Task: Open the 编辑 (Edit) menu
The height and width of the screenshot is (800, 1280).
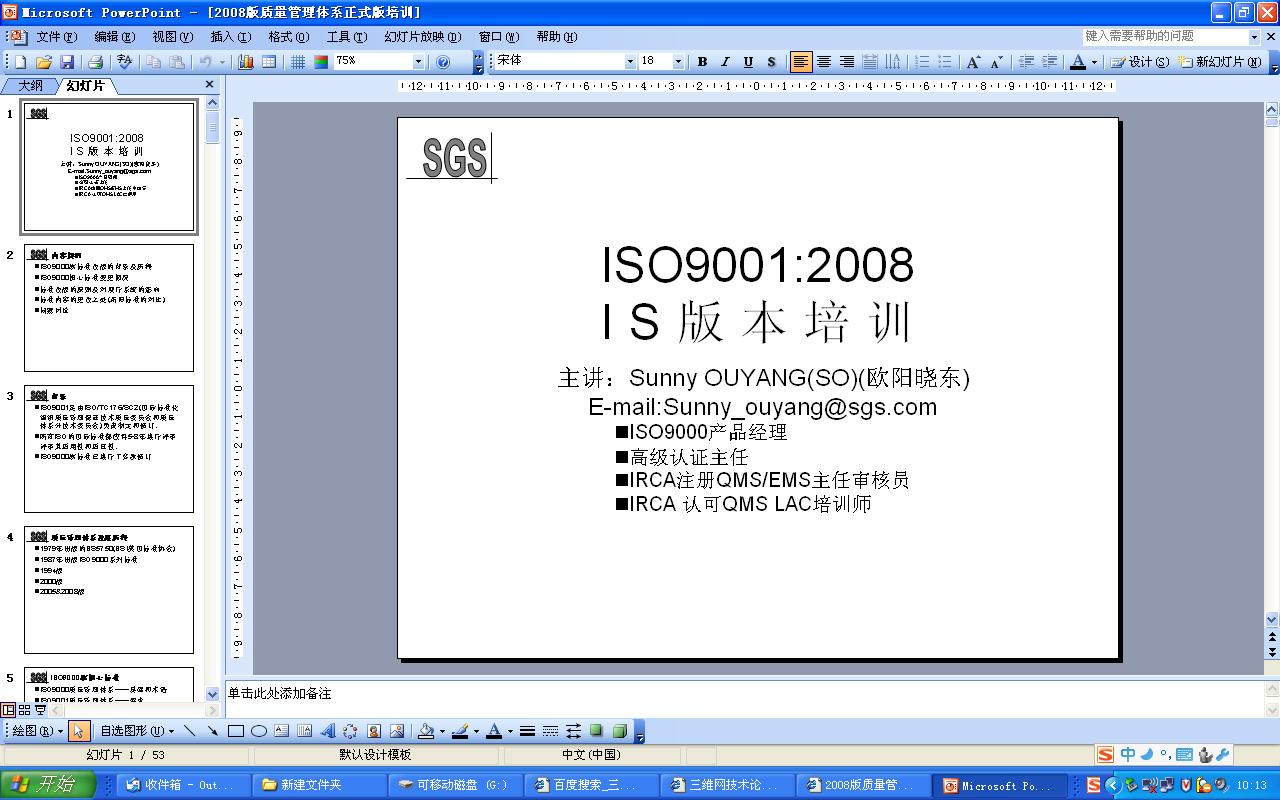Action: click(x=114, y=37)
